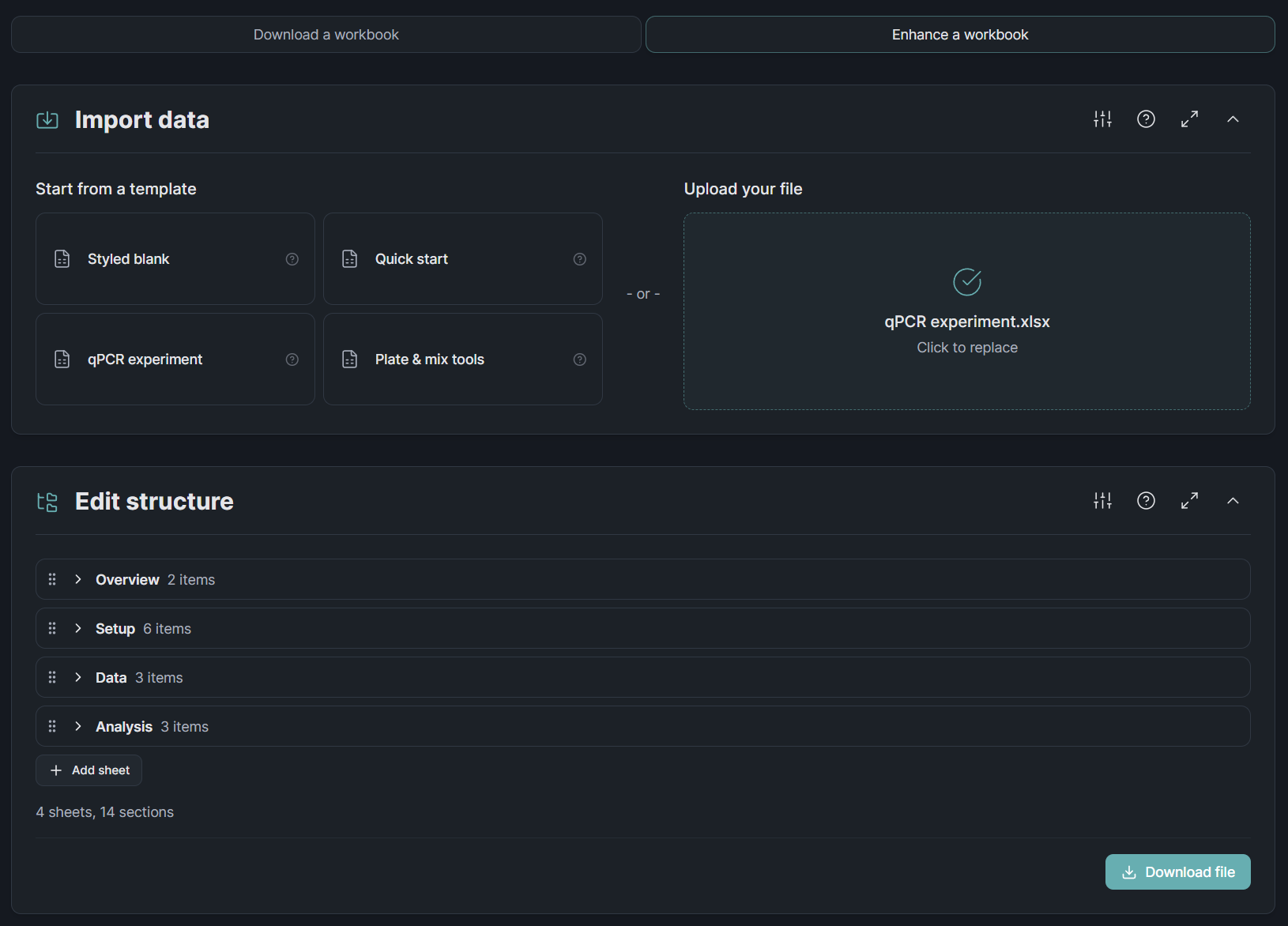The width and height of the screenshot is (1288, 926).
Task: Expand Import data panel to fullscreen
Action: (1189, 119)
